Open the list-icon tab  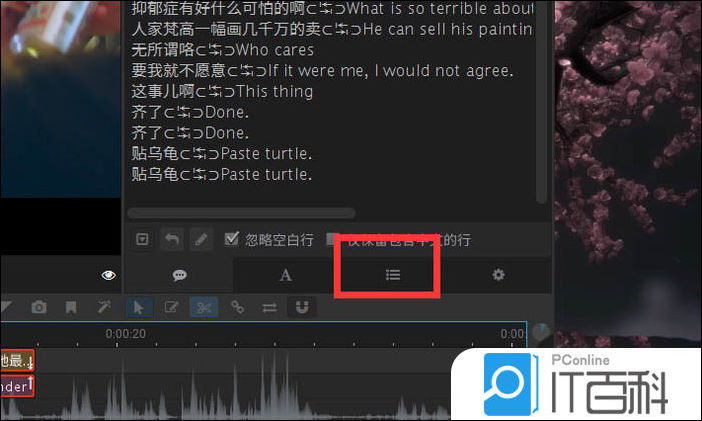coord(393,275)
